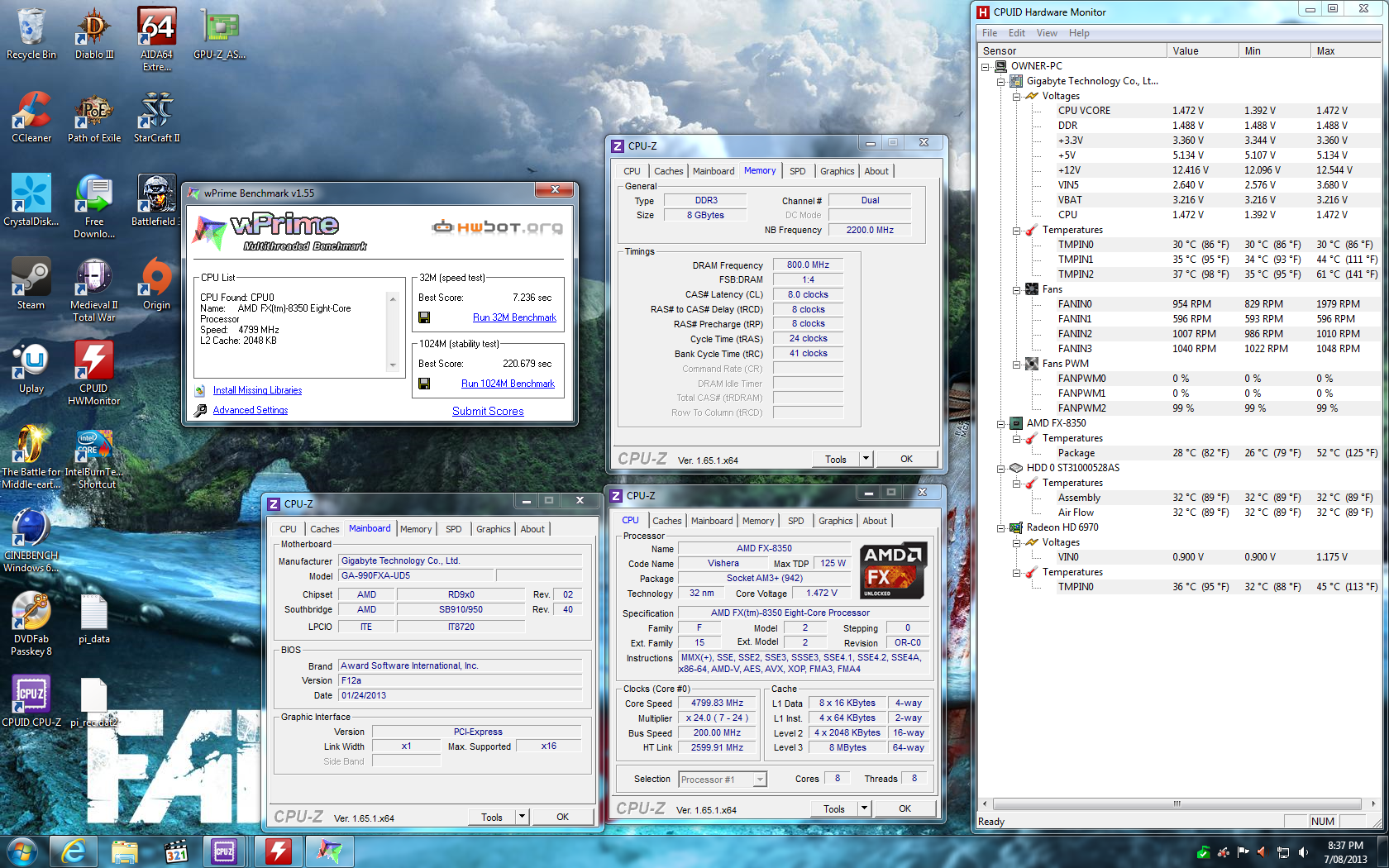Open the Origin desktop shortcut
Image resolution: width=1389 pixels, height=868 pixels.
click(x=156, y=284)
